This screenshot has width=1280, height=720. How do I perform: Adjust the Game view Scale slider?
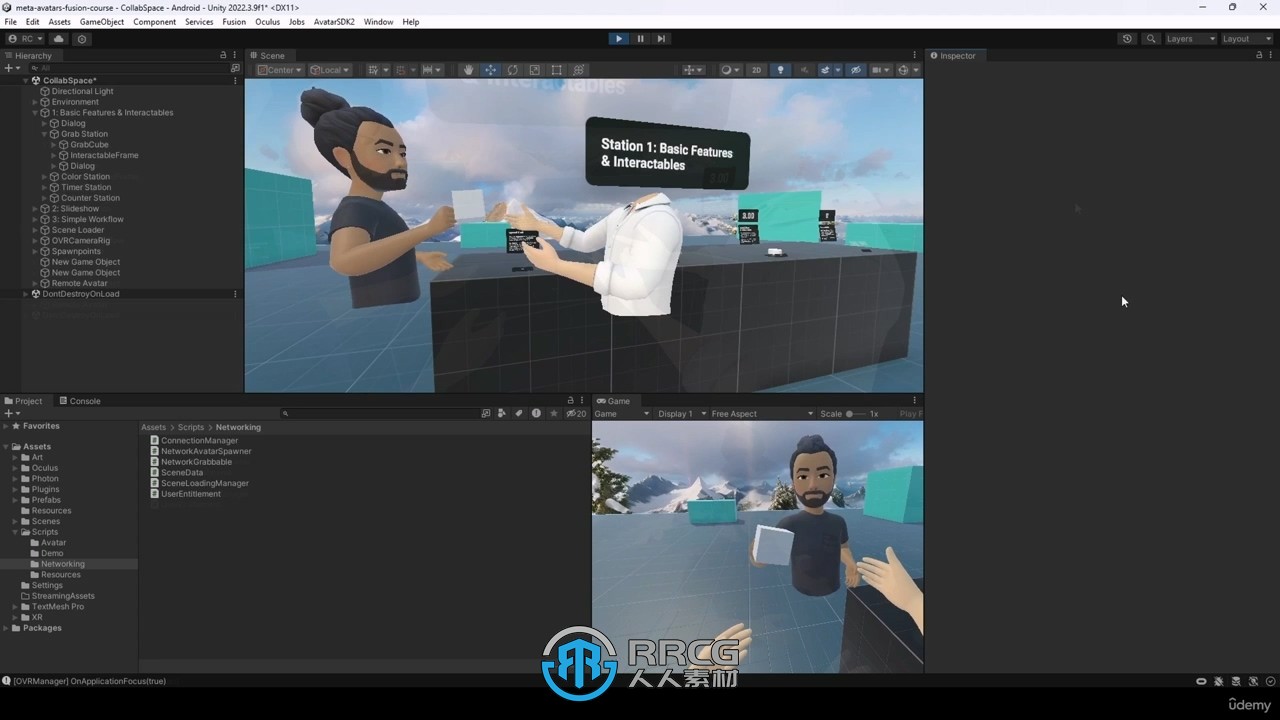856,414
